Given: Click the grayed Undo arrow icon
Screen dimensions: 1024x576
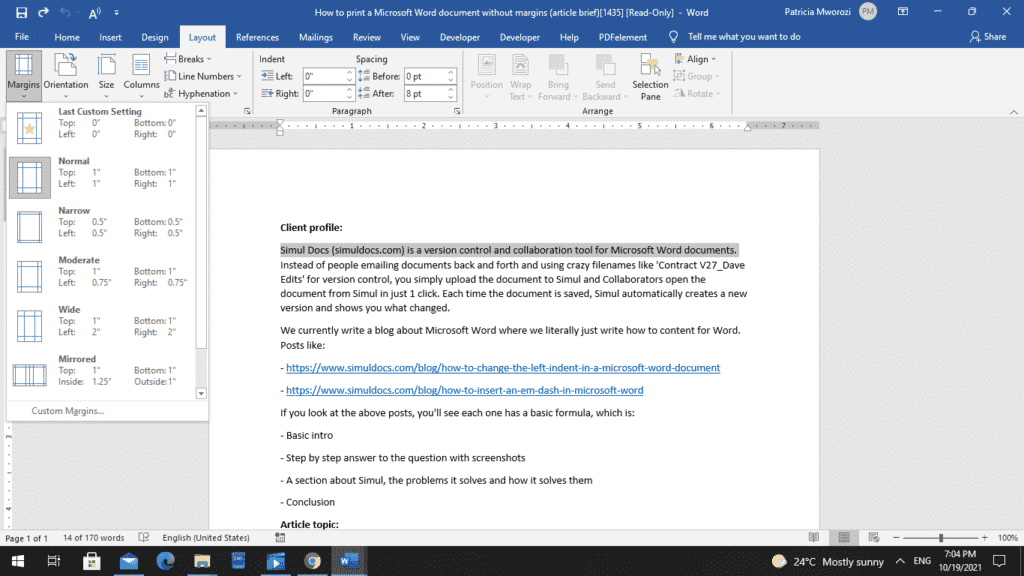Looking at the screenshot, I should click(x=65, y=12).
